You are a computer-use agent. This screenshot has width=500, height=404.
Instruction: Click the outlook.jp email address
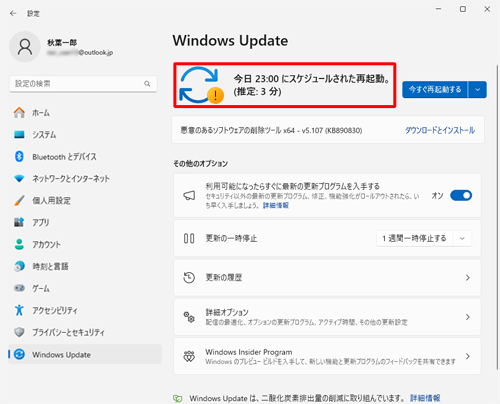[x=80, y=52]
